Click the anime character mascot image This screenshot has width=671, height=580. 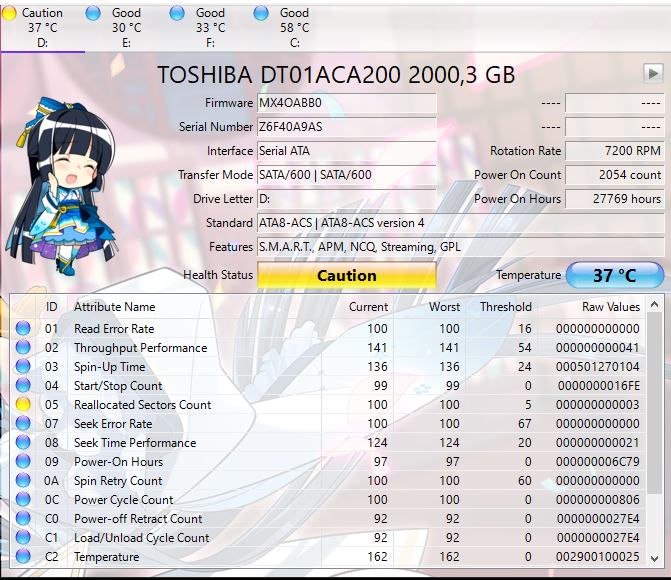62,186
